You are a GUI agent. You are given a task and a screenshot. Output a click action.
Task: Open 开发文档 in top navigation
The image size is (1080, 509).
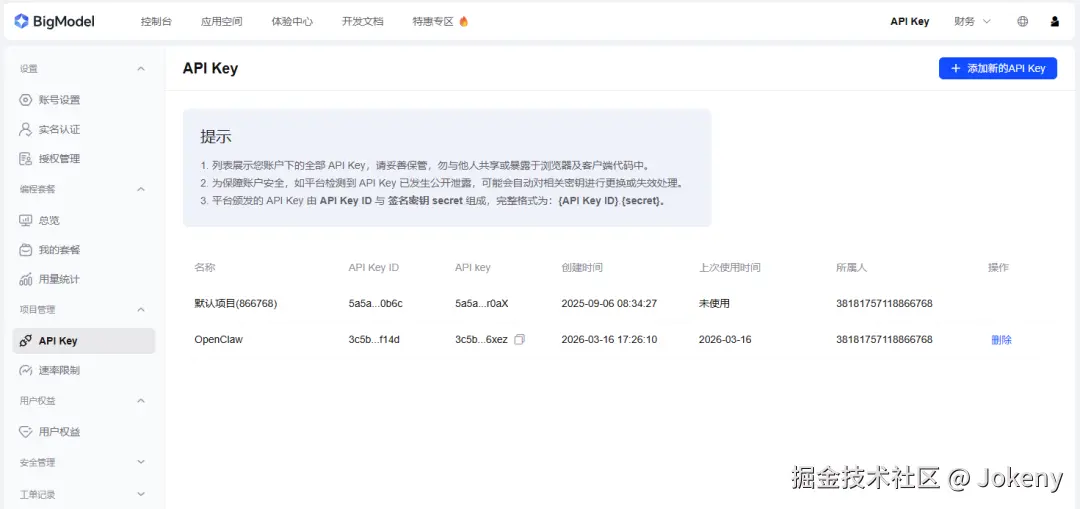362,21
